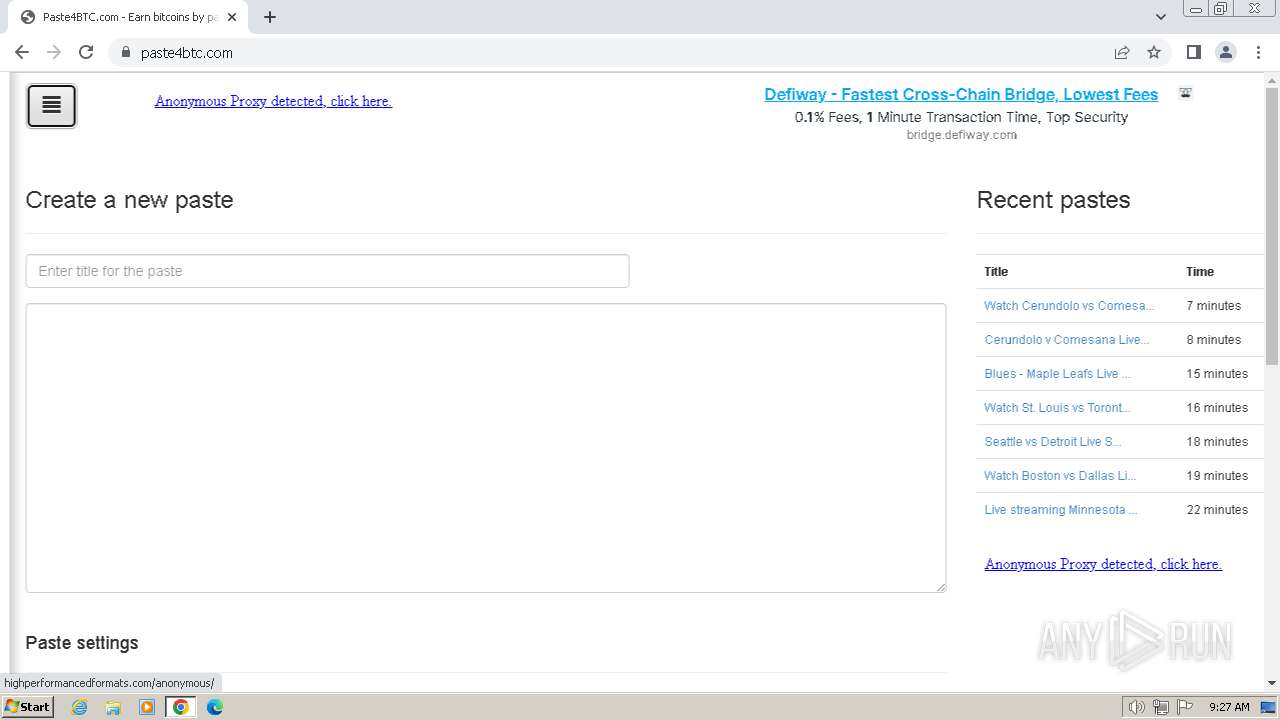This screenshot has height=720, width=1280.
Task: Open paste 'Watch St. Louis vs Toront...'
Action: pyautogui.click(x=1057, y=408)
